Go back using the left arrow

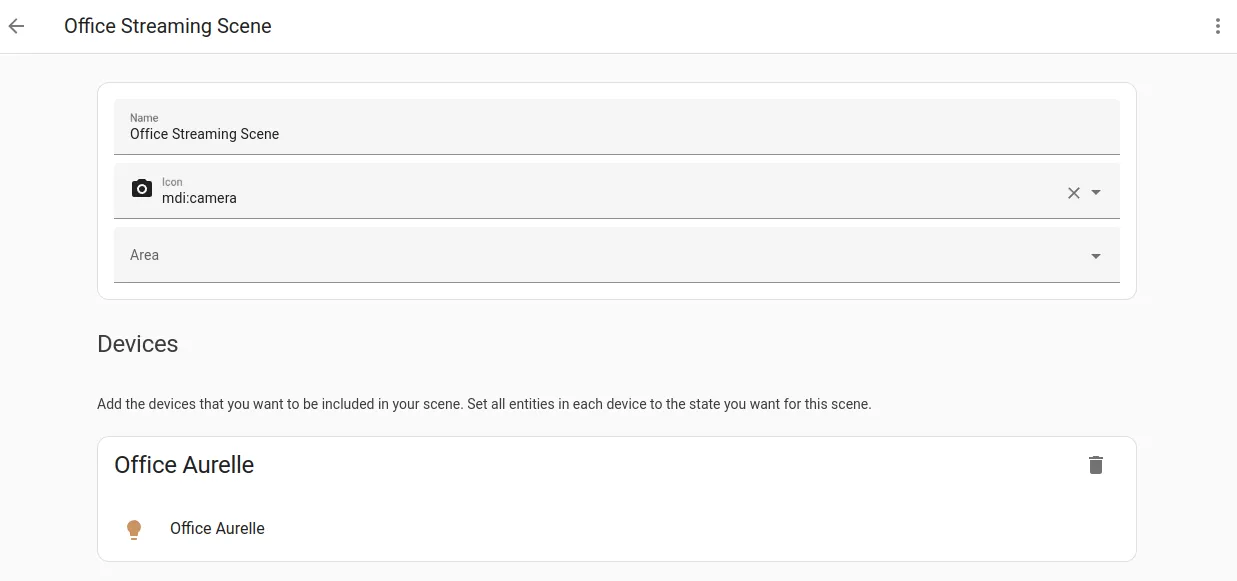[17, 27]
